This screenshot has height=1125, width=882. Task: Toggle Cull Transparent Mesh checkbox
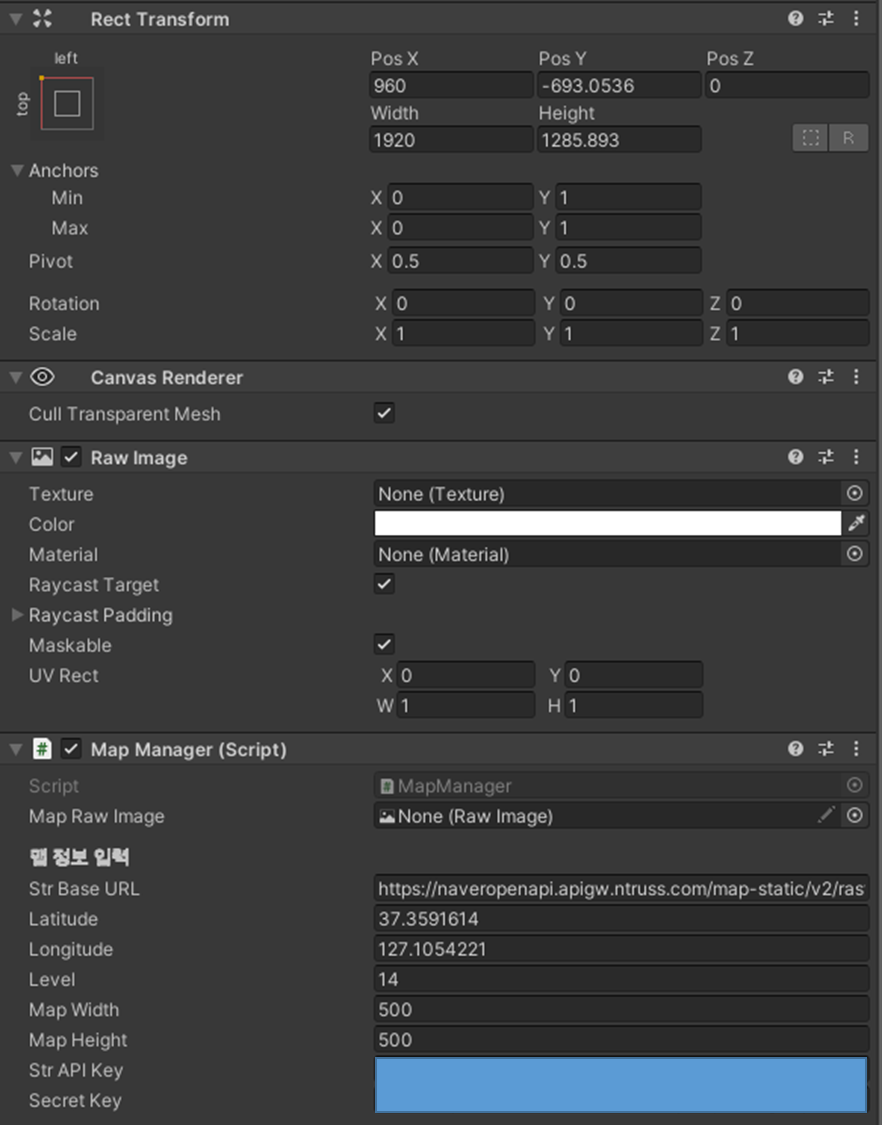point(384,413)
